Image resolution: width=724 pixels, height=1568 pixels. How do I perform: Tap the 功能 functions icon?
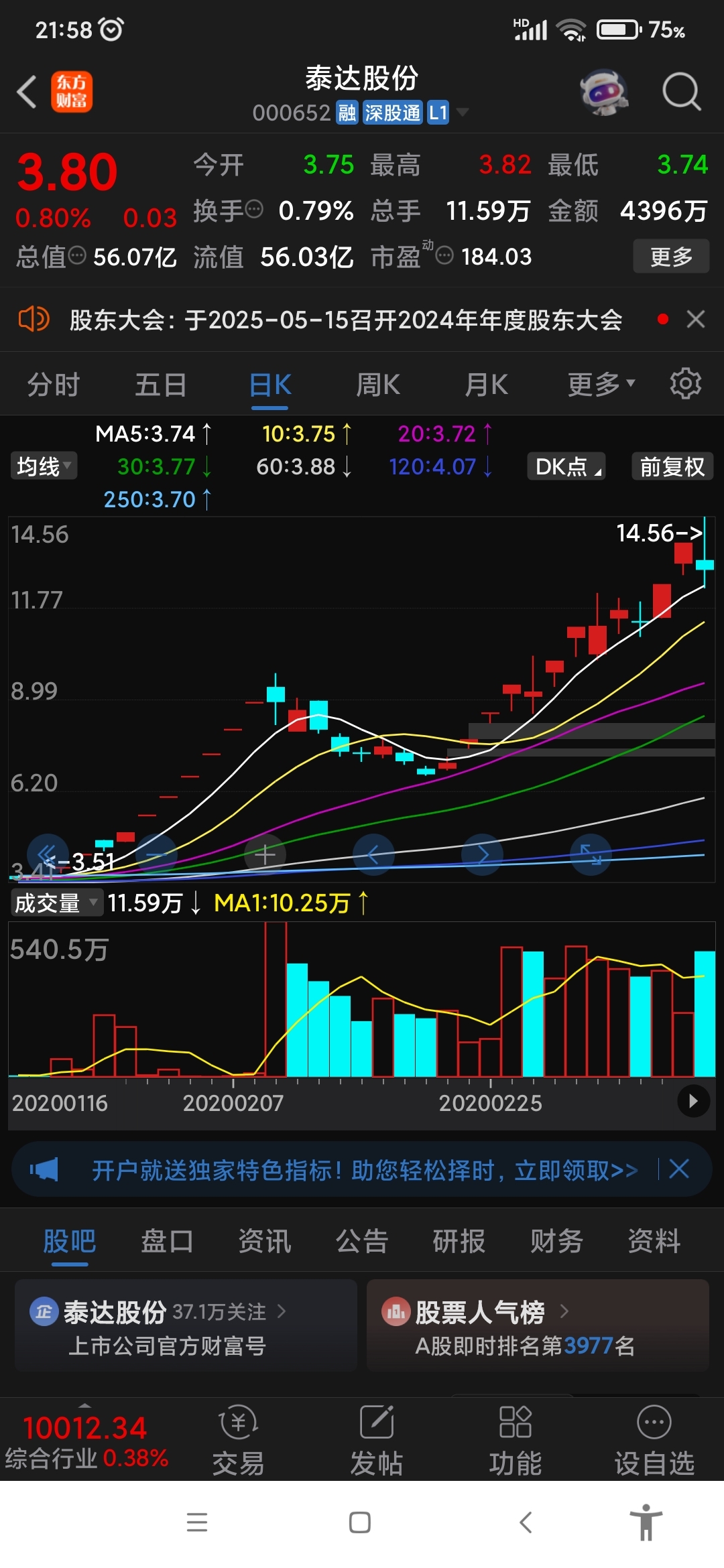click(516, 1440)
